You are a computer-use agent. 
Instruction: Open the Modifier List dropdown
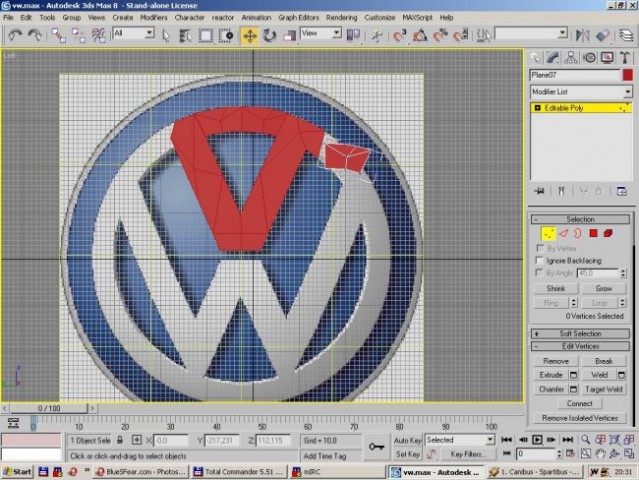pyautogui.click(x=581, y=92)
